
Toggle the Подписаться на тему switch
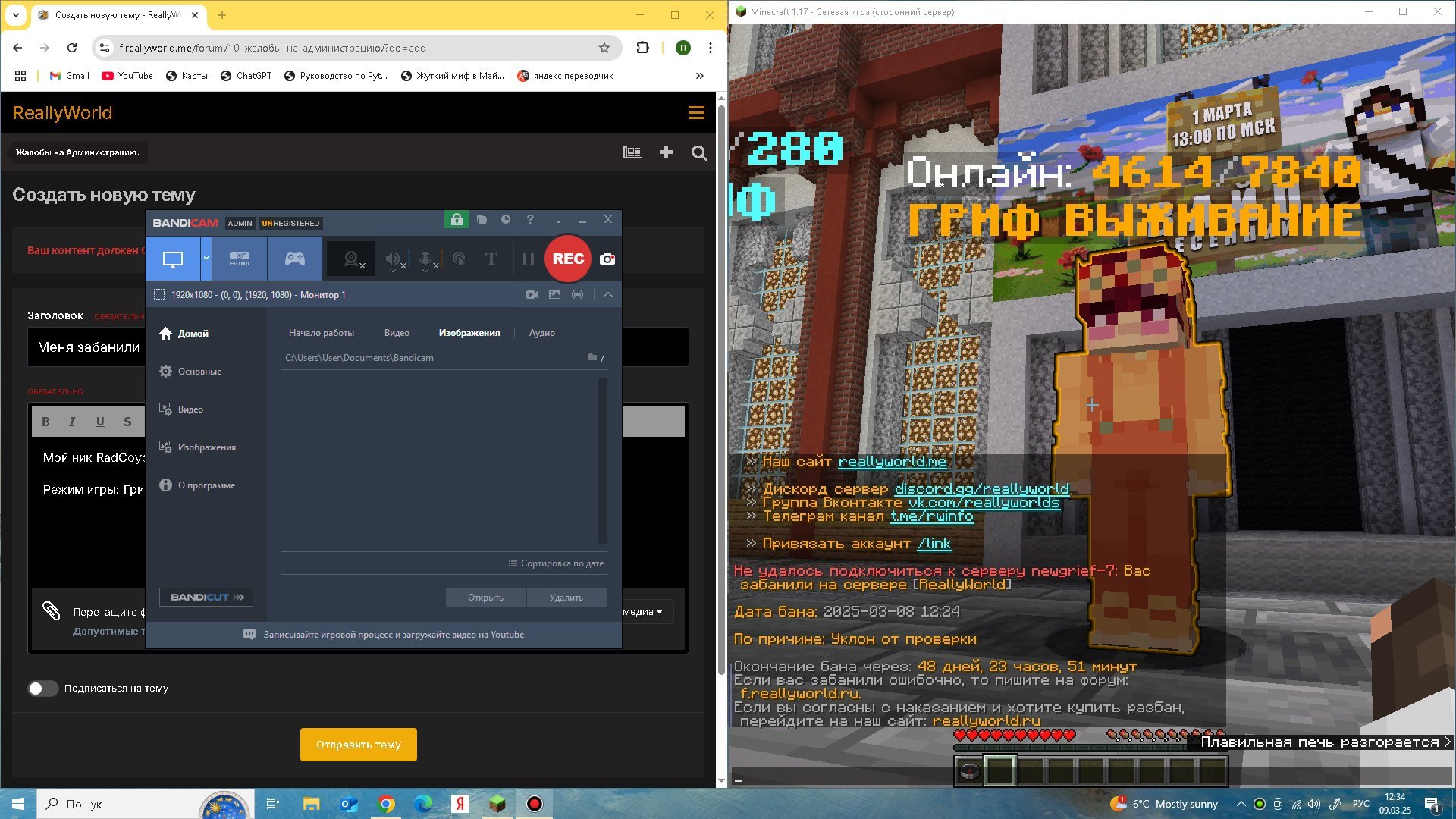[x=43, y=689]
